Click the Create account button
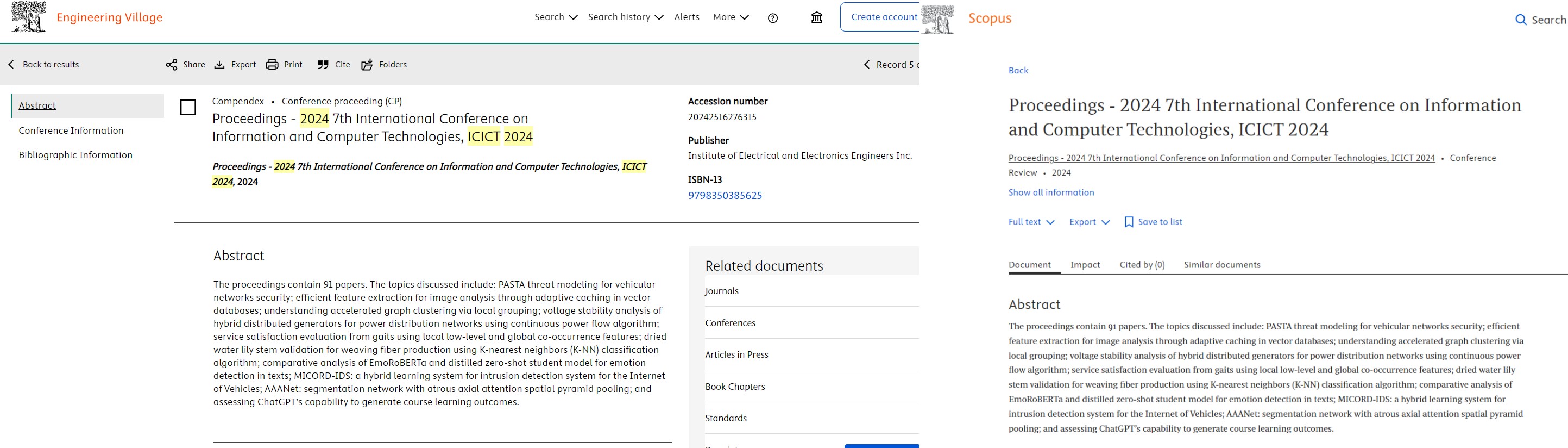The height and width of the screenshot is (448, 1568). [x=883, y=17]
